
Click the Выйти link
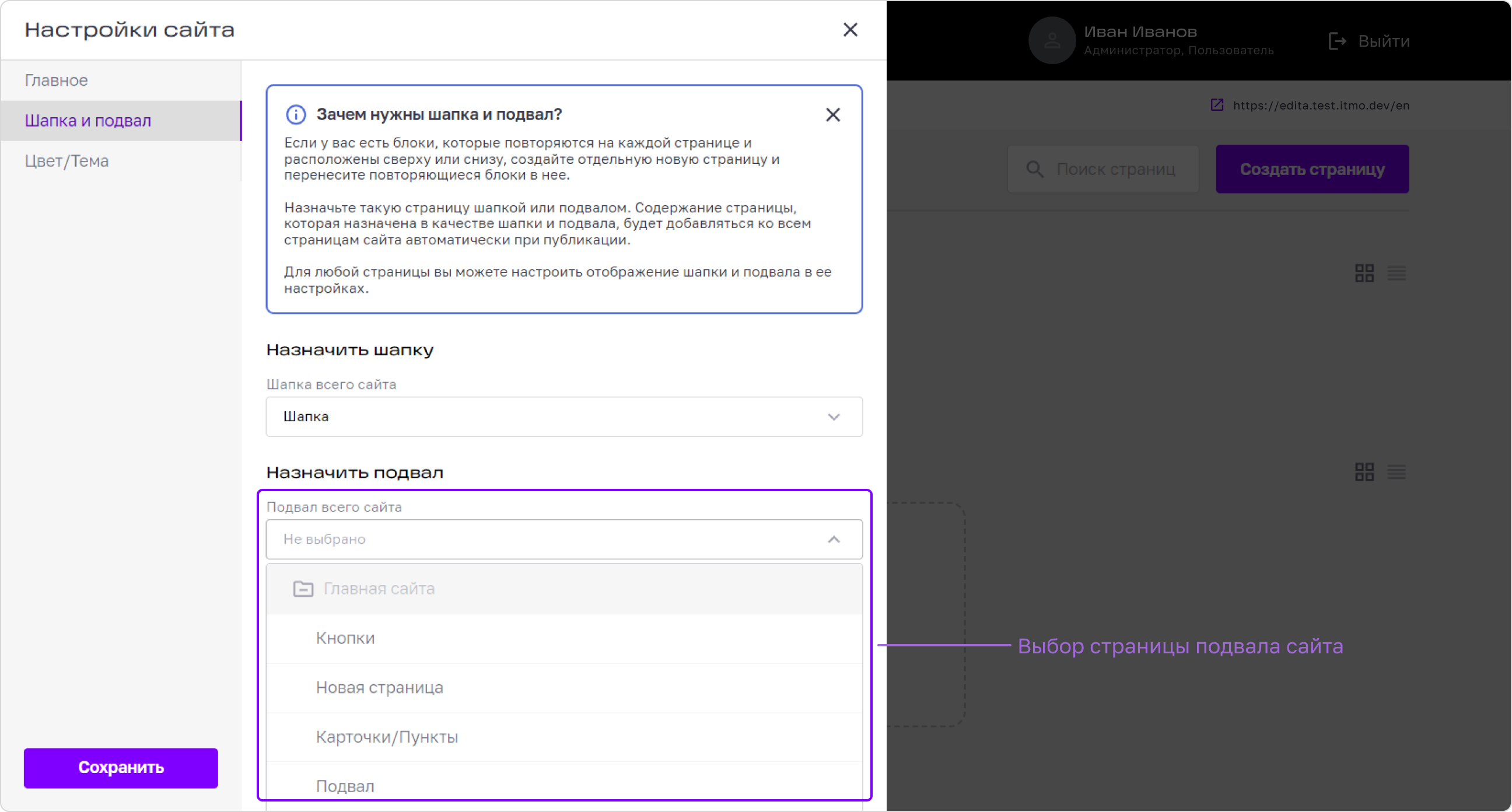pyautogui.click(x=1384, y=41)
